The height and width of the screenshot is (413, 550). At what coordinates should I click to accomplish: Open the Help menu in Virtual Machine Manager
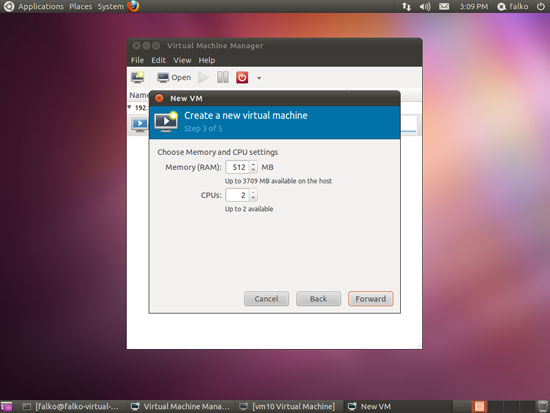207,60
